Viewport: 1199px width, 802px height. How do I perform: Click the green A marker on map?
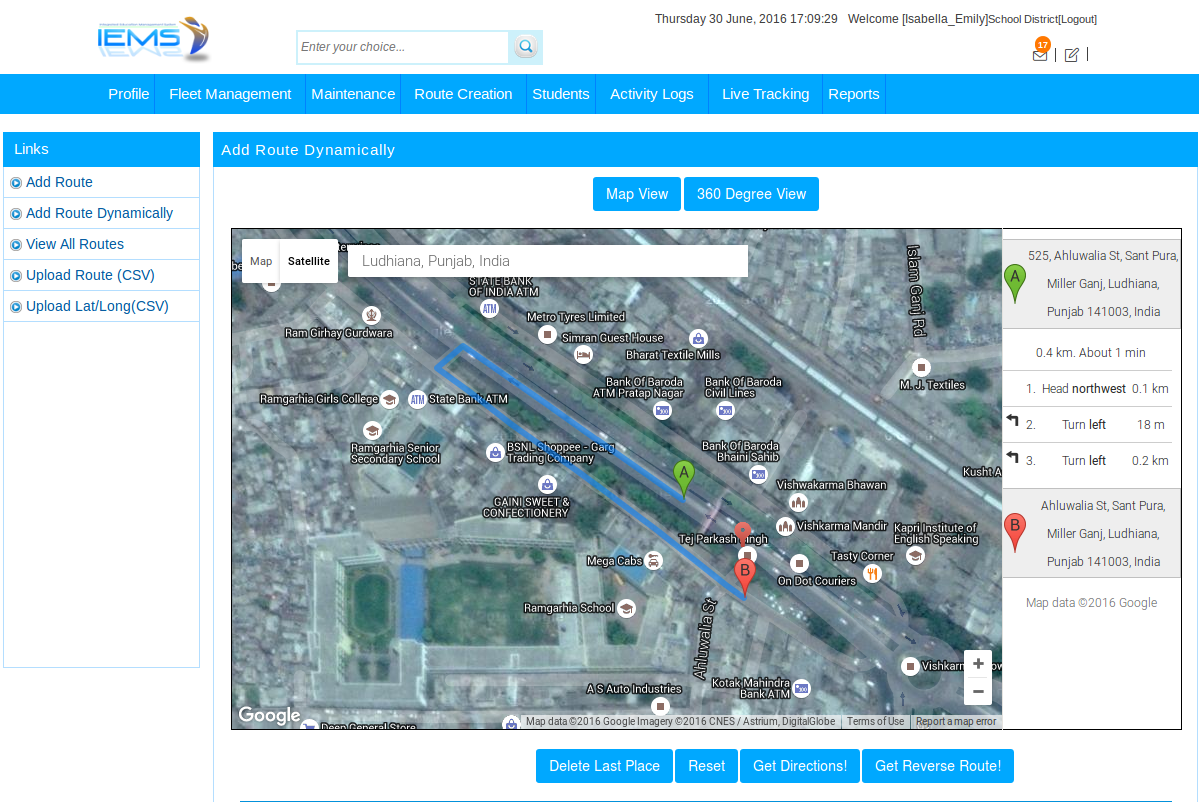683,478
